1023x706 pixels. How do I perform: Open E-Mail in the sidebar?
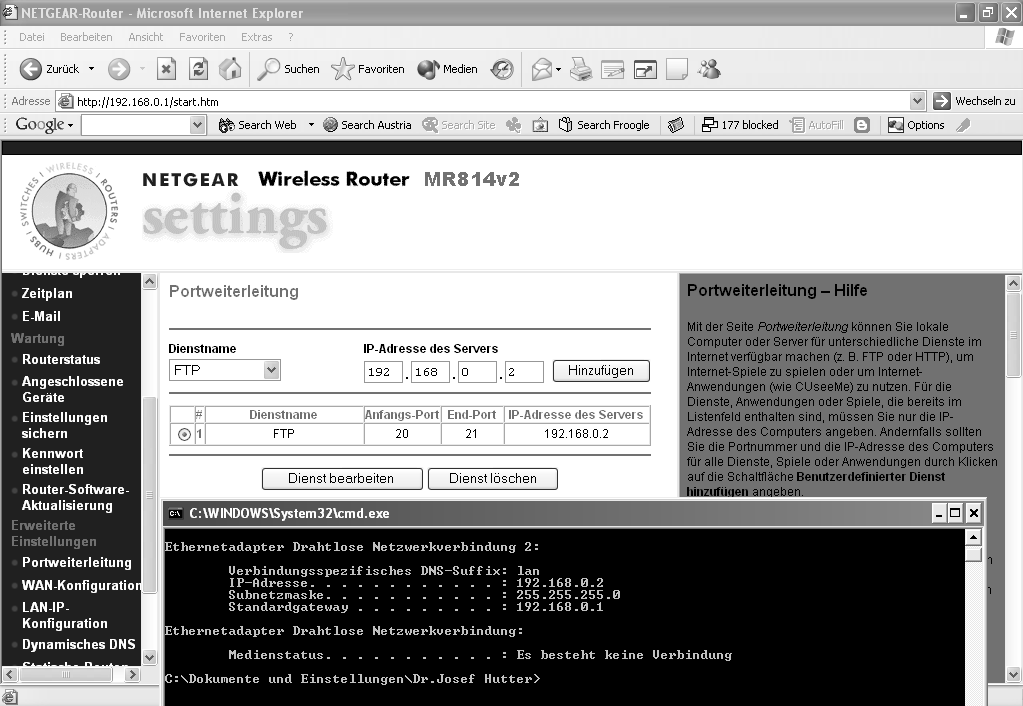click(x=41, y=316)
